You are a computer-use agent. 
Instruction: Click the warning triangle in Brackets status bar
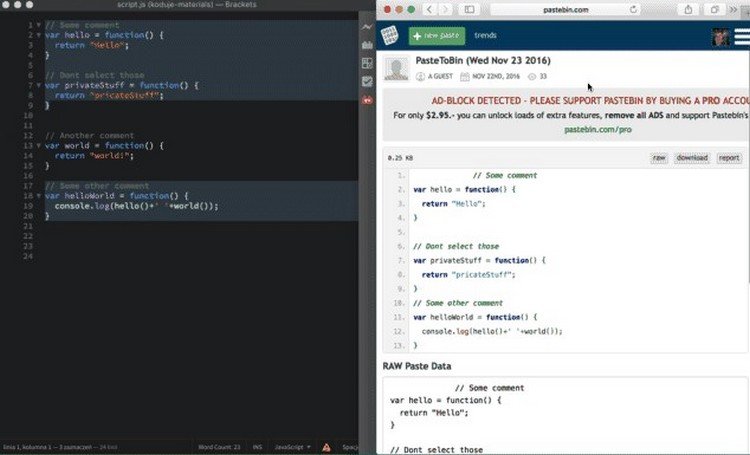[x=325, y=447]
